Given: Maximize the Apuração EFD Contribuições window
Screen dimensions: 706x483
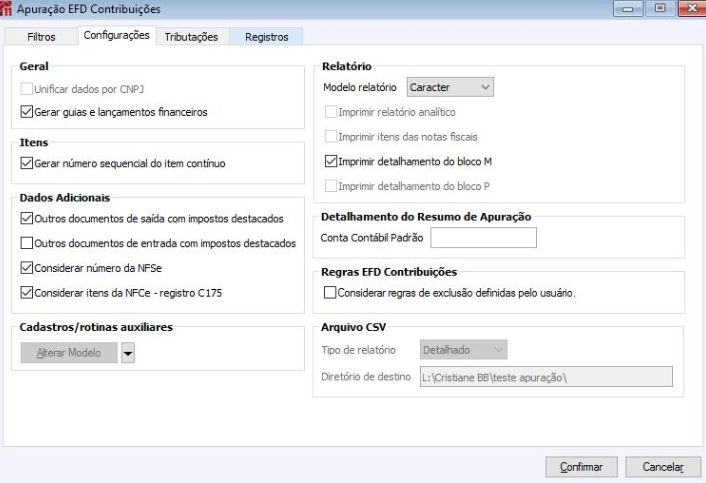Looking at the screenshot, I should click(x=660, y=9).
